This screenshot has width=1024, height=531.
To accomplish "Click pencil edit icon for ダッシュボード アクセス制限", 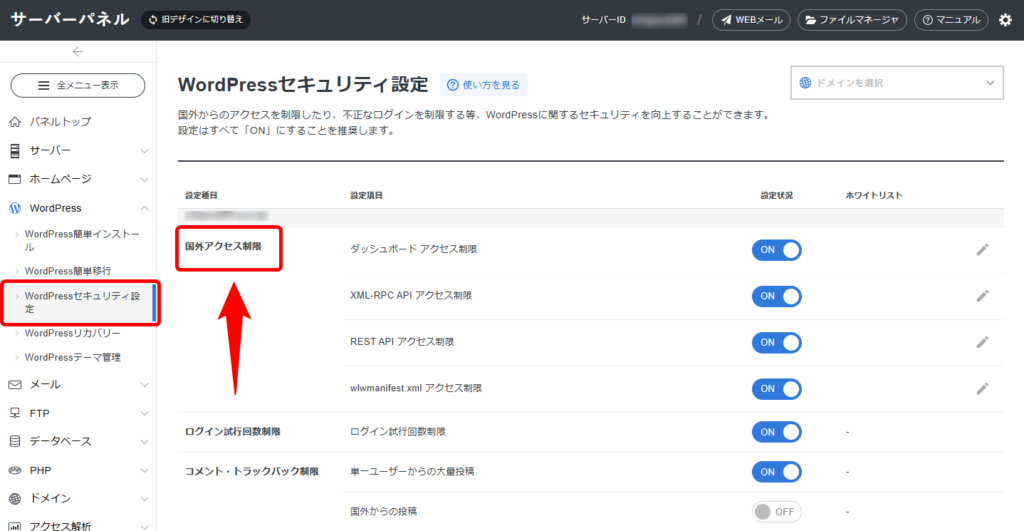I will pos(982,250).
